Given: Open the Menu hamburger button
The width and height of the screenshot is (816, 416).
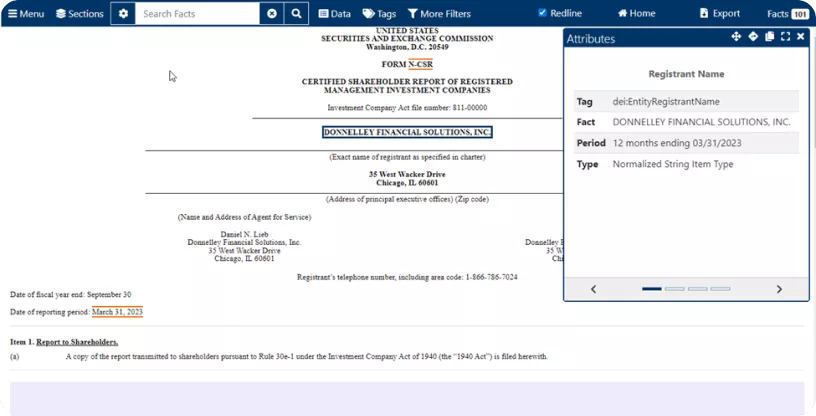Looking at the screenshot, I should coord(26,14).
